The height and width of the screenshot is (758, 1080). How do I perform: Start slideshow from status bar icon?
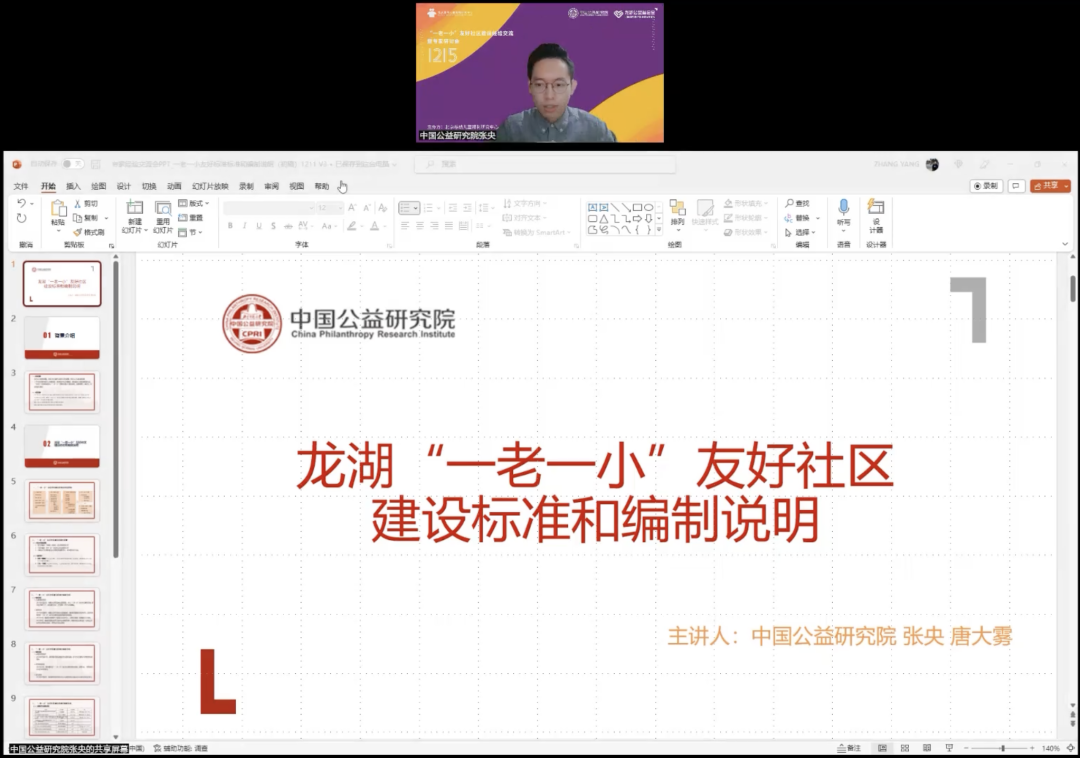949,748
